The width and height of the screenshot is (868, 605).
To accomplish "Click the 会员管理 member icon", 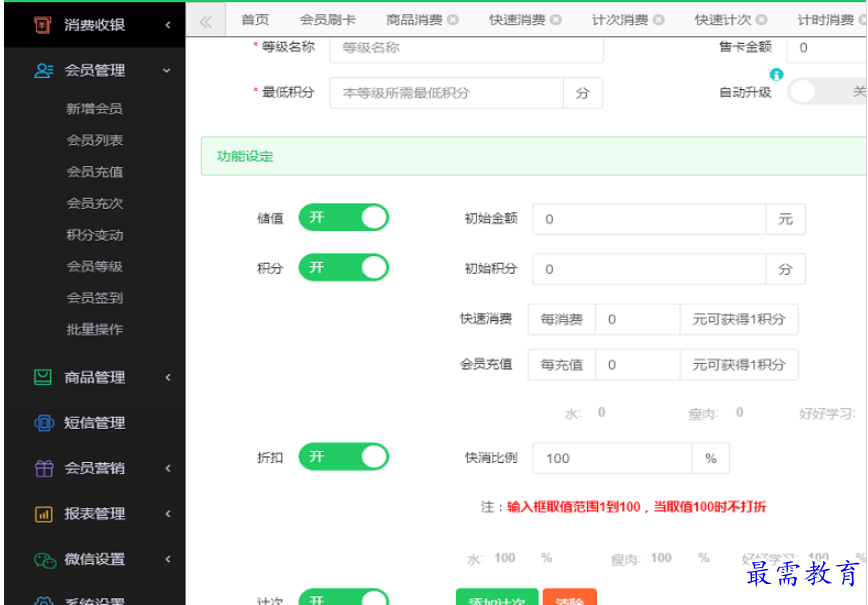I will point(43,71).
